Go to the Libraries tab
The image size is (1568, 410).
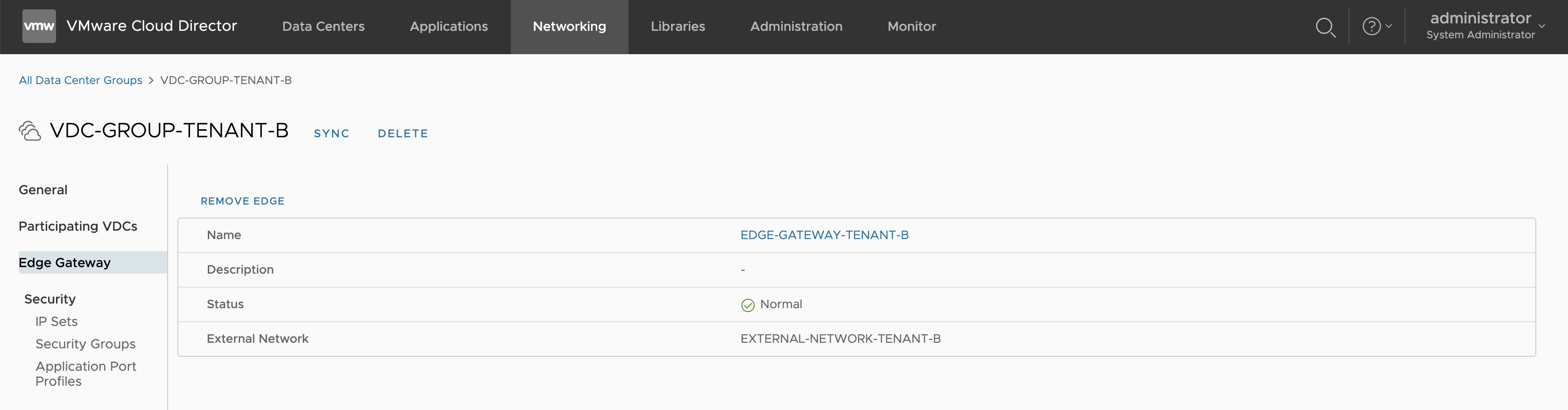(678, 27)
